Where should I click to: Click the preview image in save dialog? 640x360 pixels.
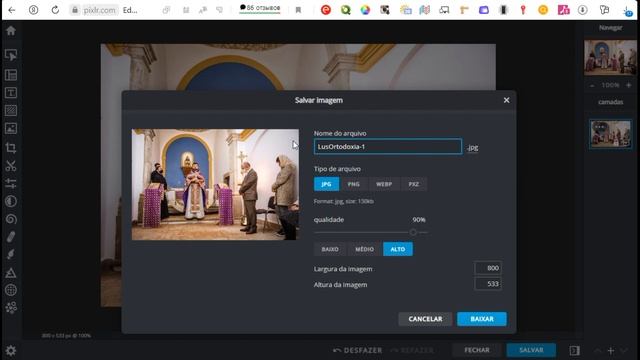(215, 184)
